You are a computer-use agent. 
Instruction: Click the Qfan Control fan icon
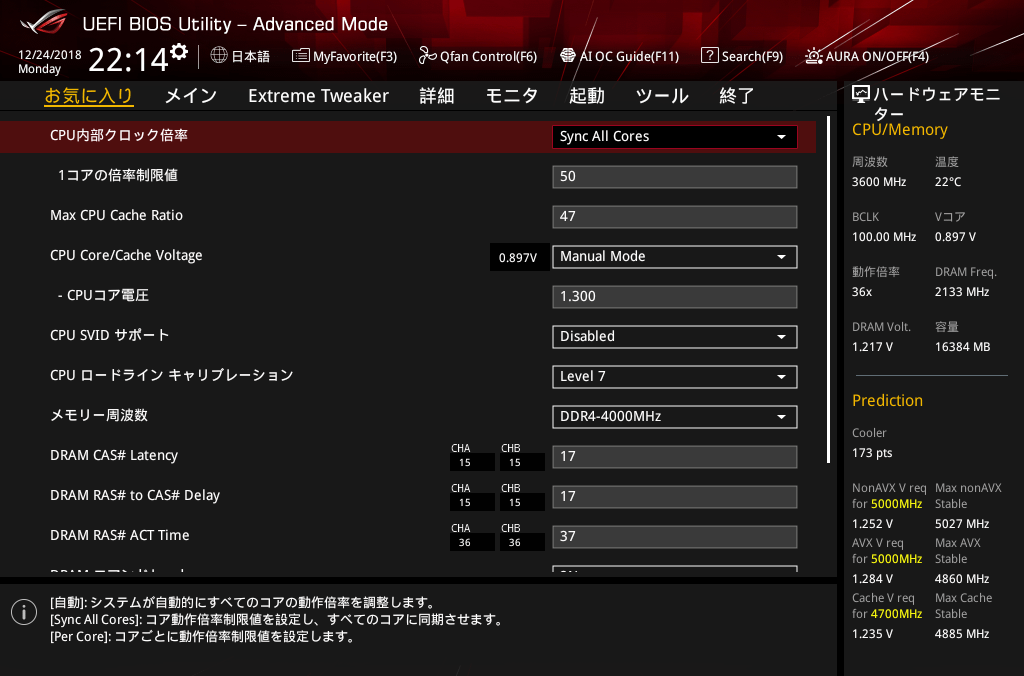click(427, 56)
